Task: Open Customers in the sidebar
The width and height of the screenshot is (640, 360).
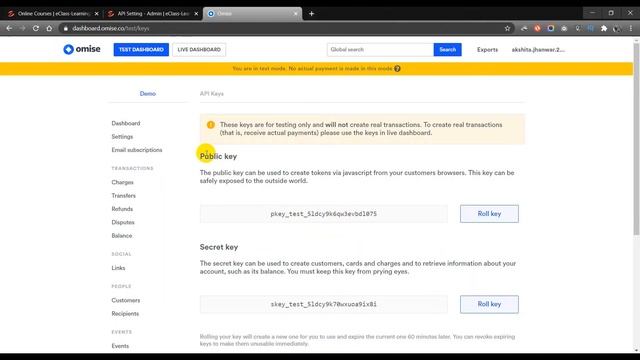Action: (126, 300)
